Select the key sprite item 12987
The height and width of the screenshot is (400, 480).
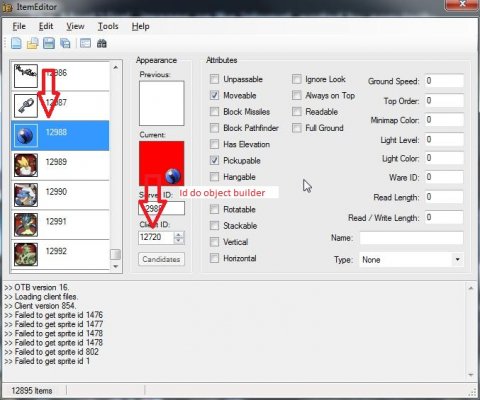tap(26, 105)
